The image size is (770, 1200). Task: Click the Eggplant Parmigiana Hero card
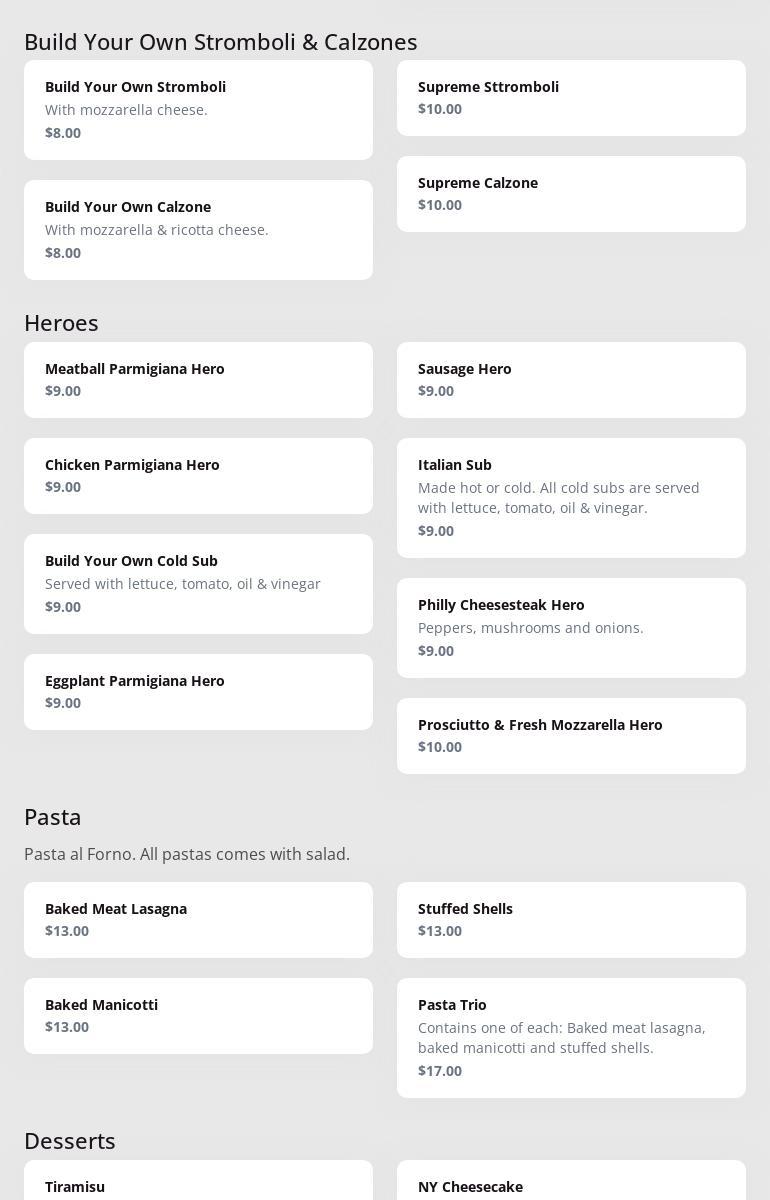click(x=198, y=692)
